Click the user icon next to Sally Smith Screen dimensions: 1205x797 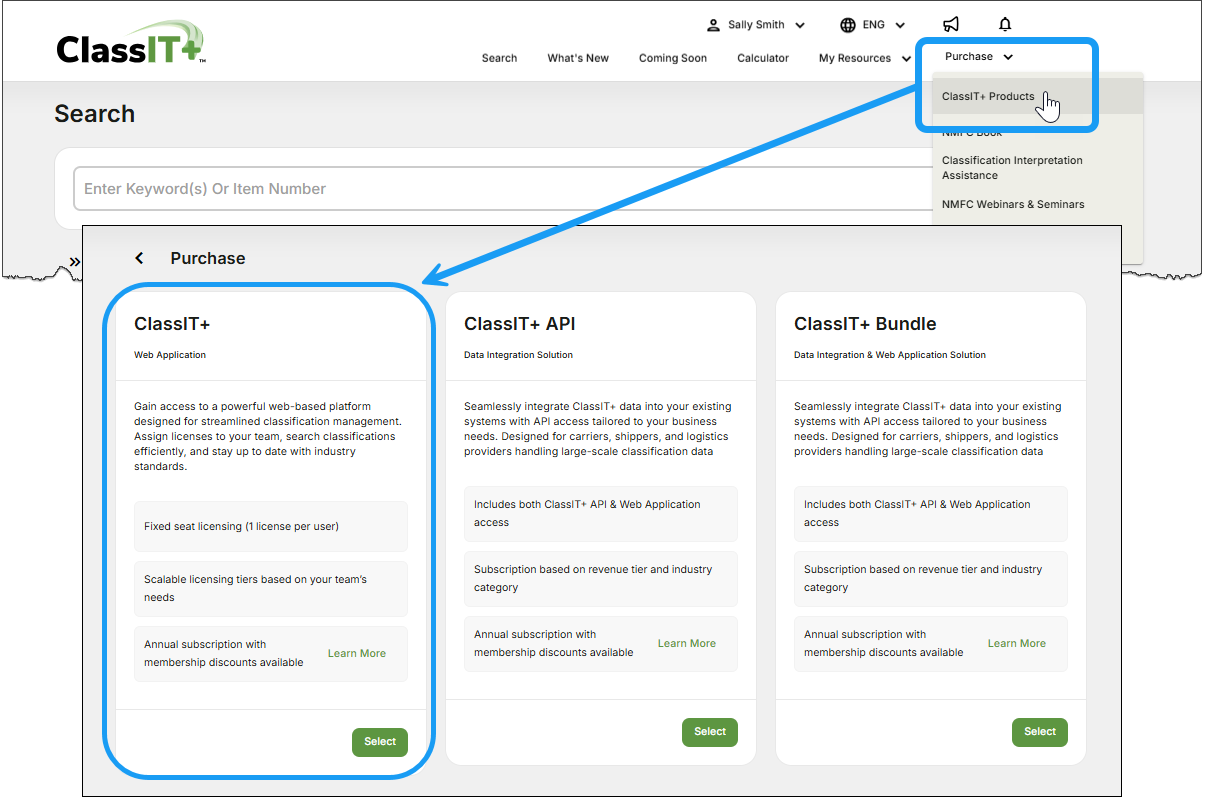click(x=713, y=24)
